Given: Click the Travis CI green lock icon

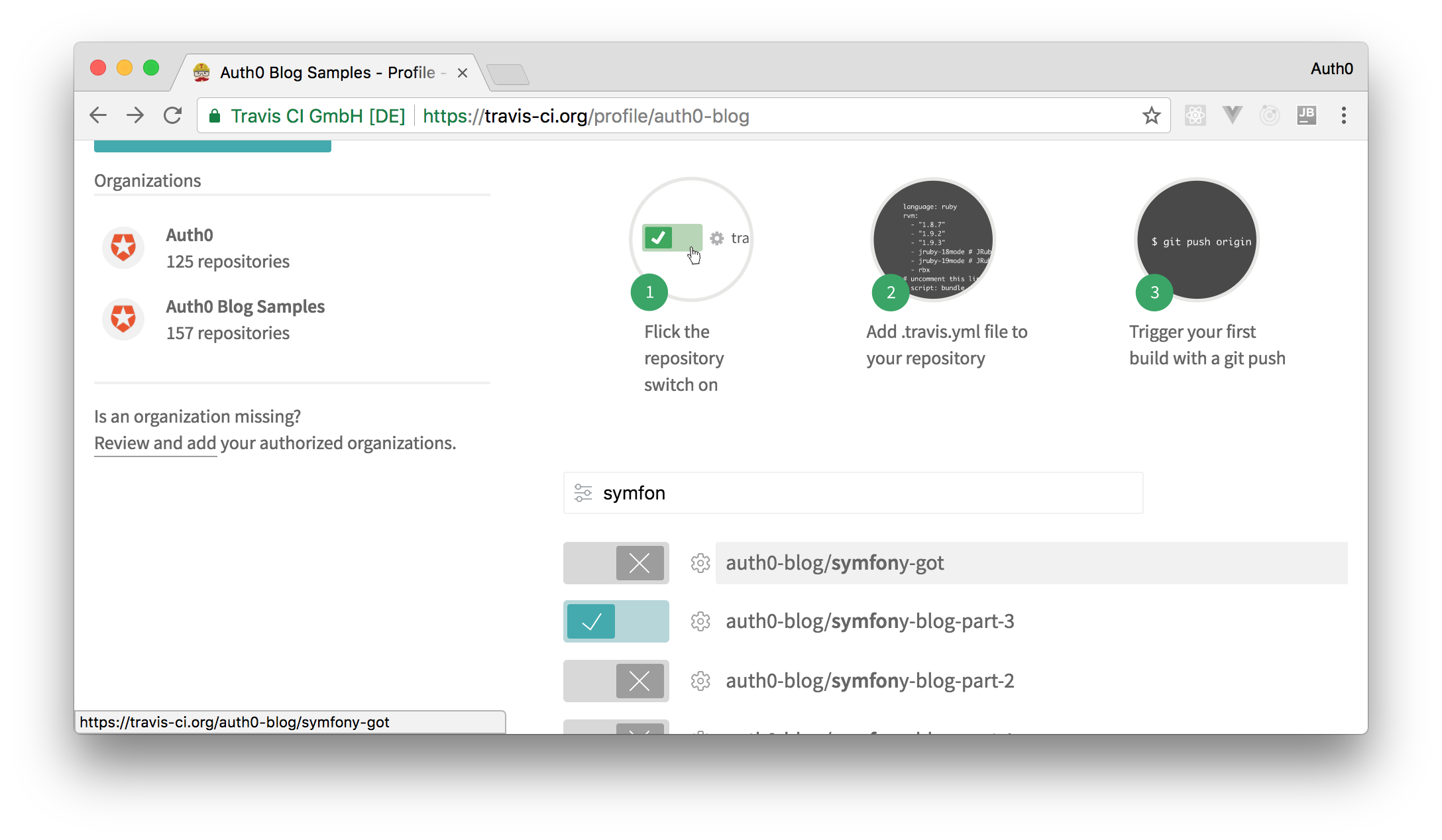Looking at the screenshot, I should pos(215,117).
